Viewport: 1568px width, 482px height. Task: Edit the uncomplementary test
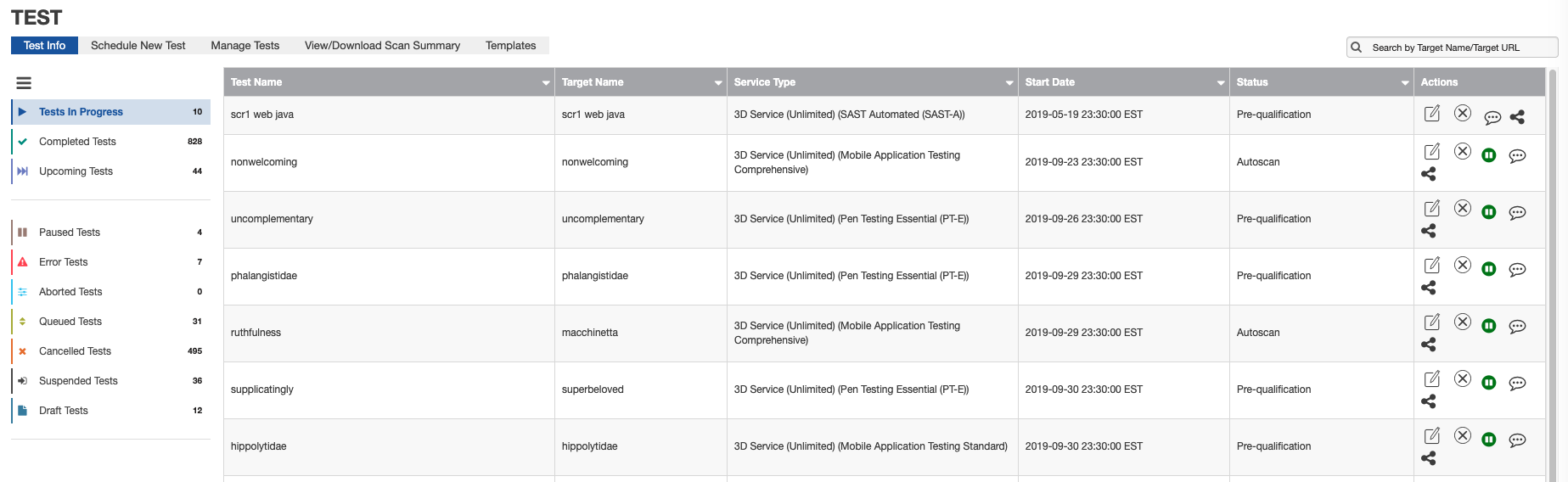[1432, 208]
